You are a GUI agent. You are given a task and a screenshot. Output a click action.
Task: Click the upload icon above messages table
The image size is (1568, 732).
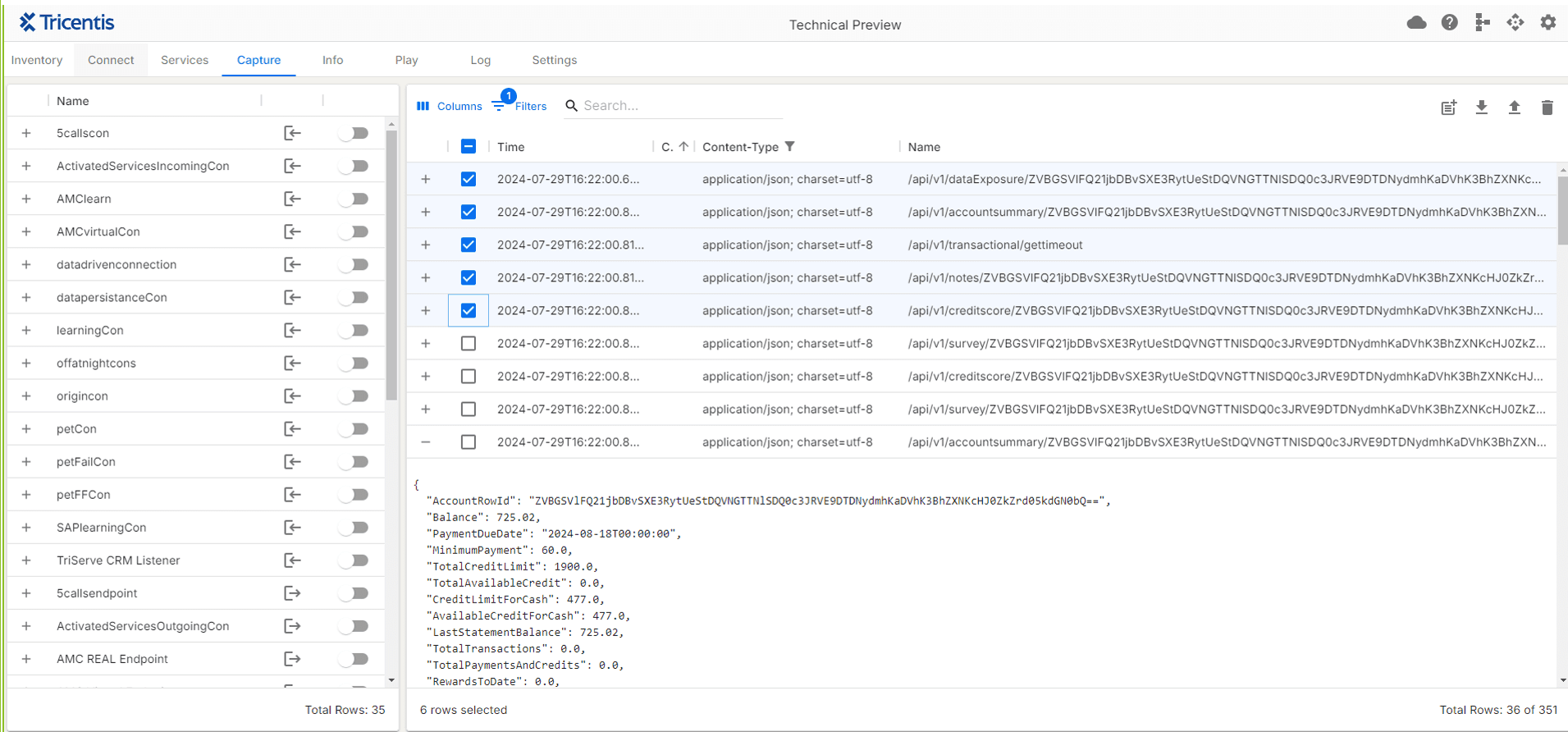click(1515, 108)
